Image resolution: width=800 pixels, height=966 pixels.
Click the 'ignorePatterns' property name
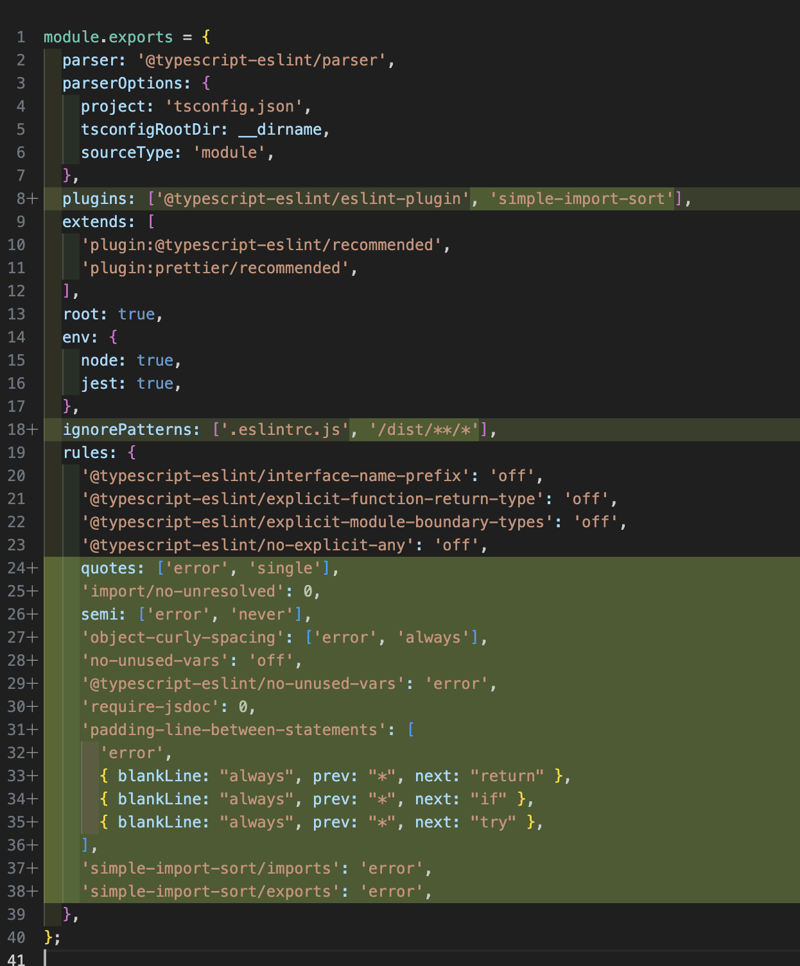click(x=127, y=430)
